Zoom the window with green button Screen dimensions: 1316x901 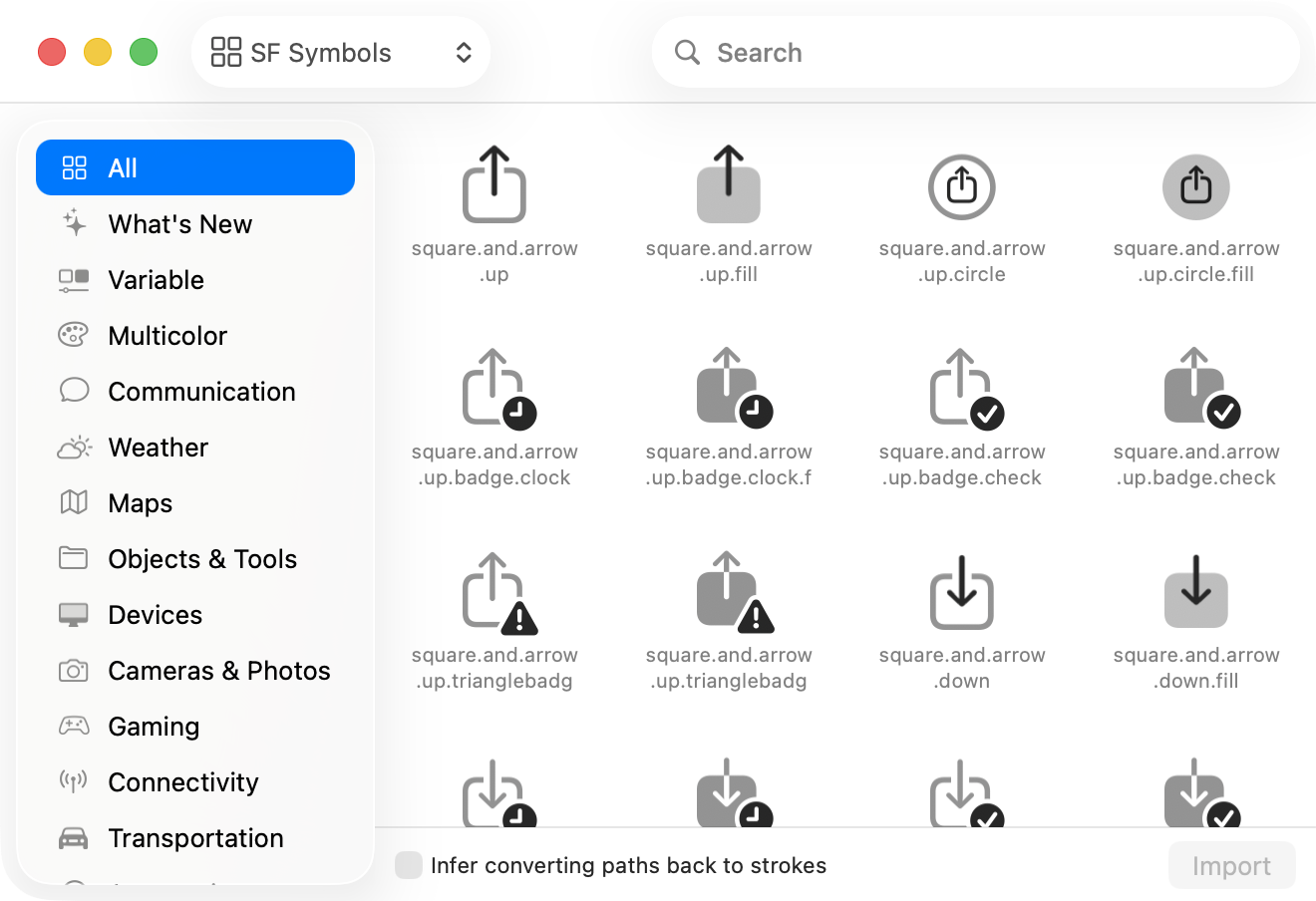(x=144, y=52)
